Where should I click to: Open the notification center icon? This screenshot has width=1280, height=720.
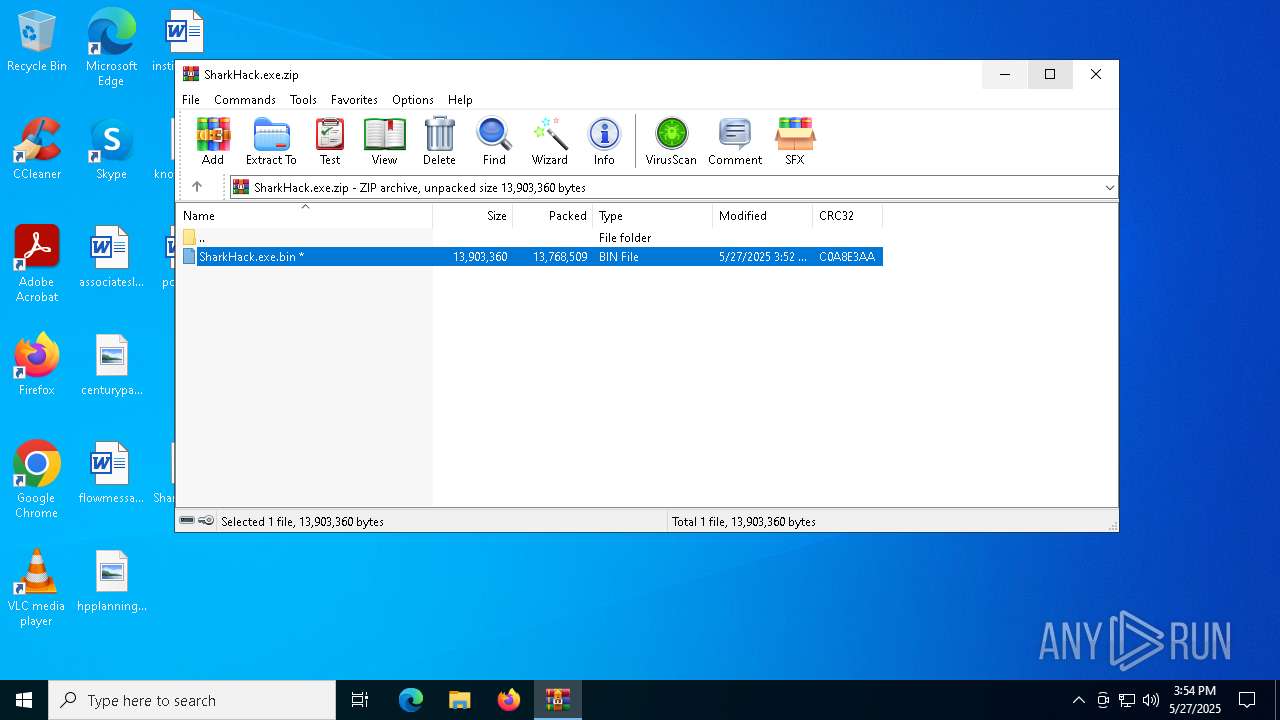[x=1247, y=700]
